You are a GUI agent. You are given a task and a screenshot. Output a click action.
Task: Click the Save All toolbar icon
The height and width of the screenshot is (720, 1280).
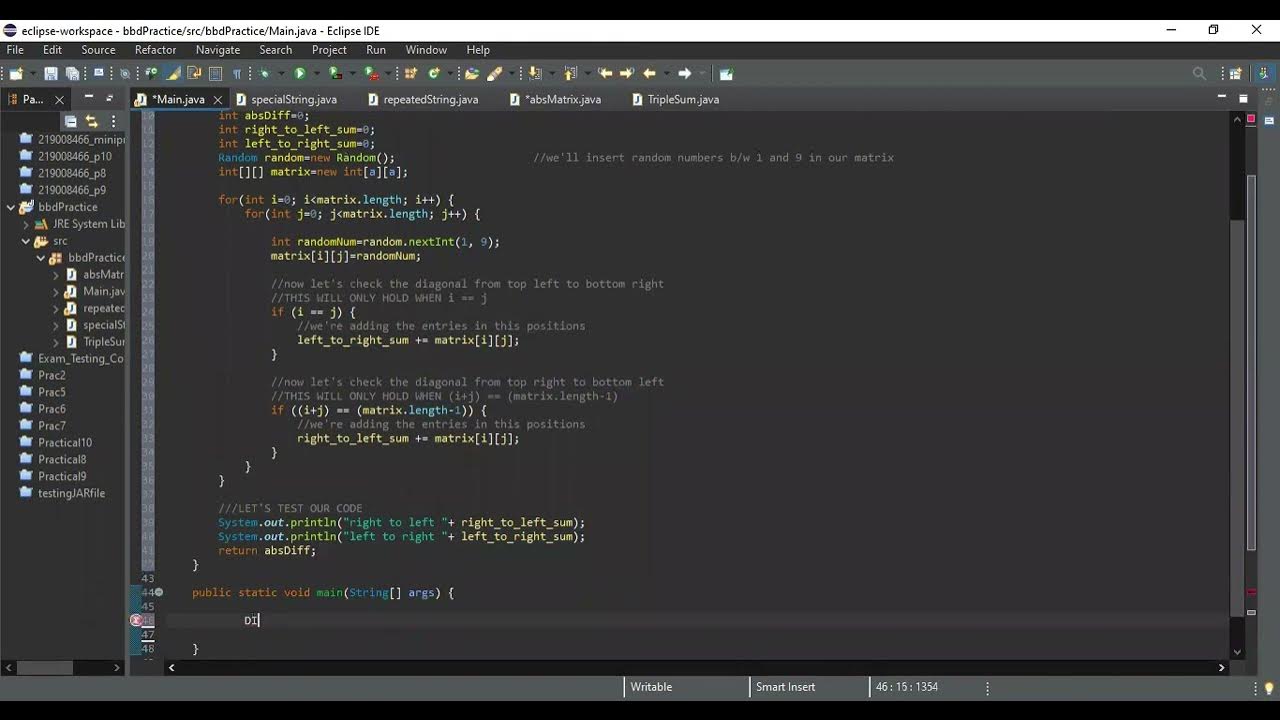pos(72,73)
